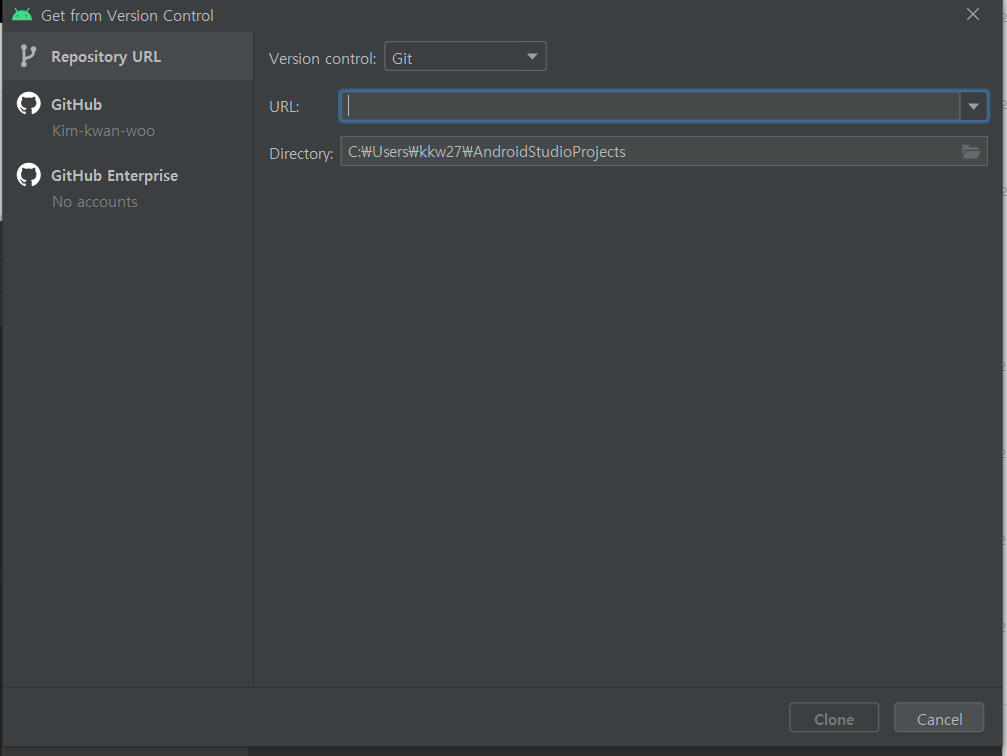Screen dimensions: 1007x756
Task: Expand the URL history dropdown arrow
Action: point(972,105)
